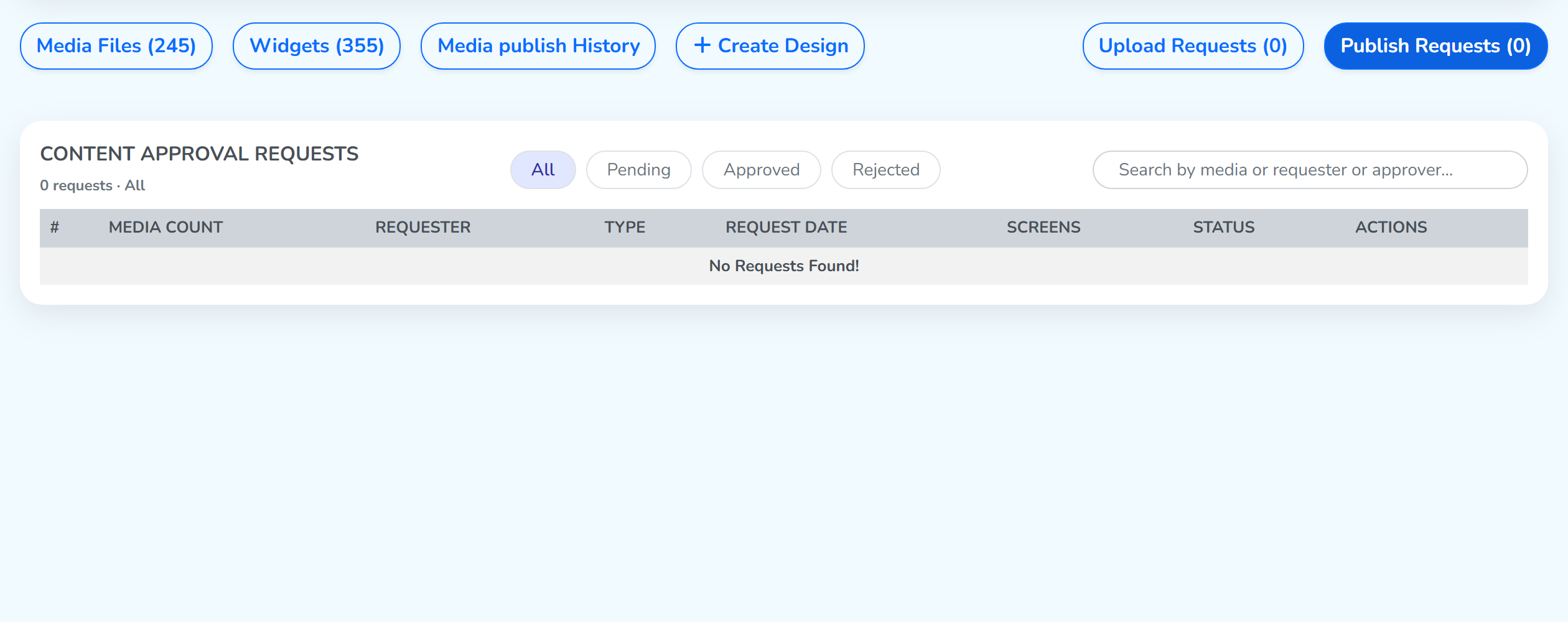The image size is (1568, 622).
Task: Show only Rejected requests
Action: [886, 170]
